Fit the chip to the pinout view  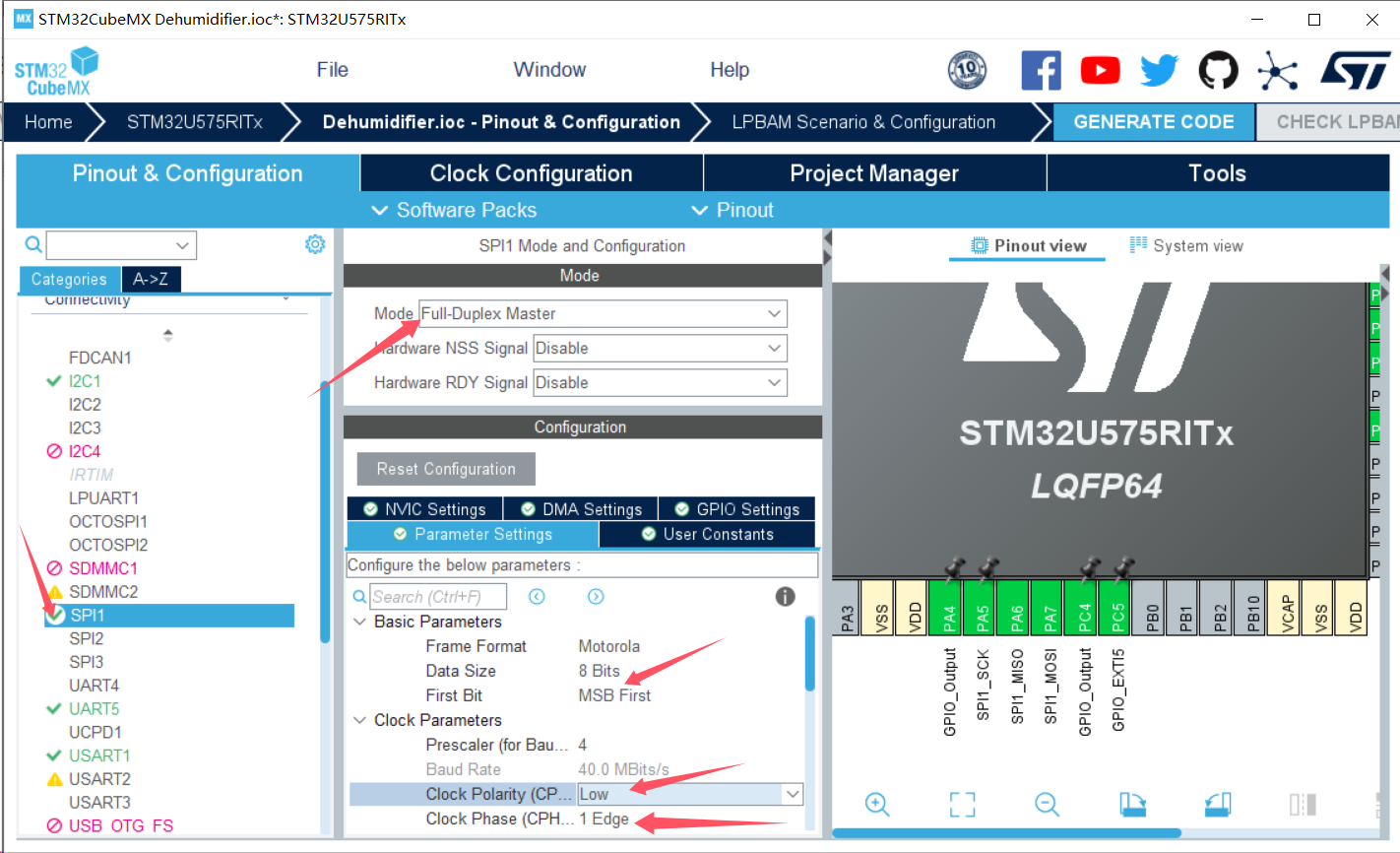tap(962, 804)
